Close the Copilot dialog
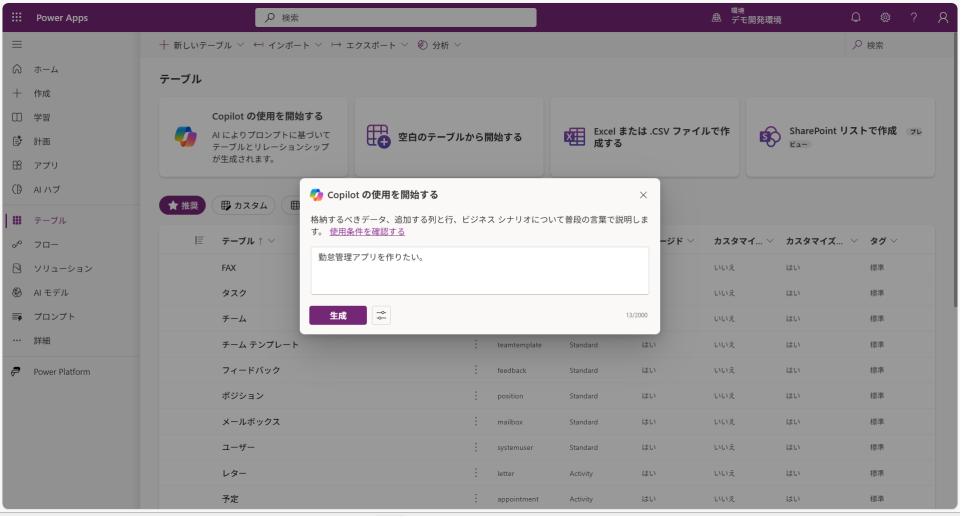Viewport: 960px width, 516px height. coord(643,195)
